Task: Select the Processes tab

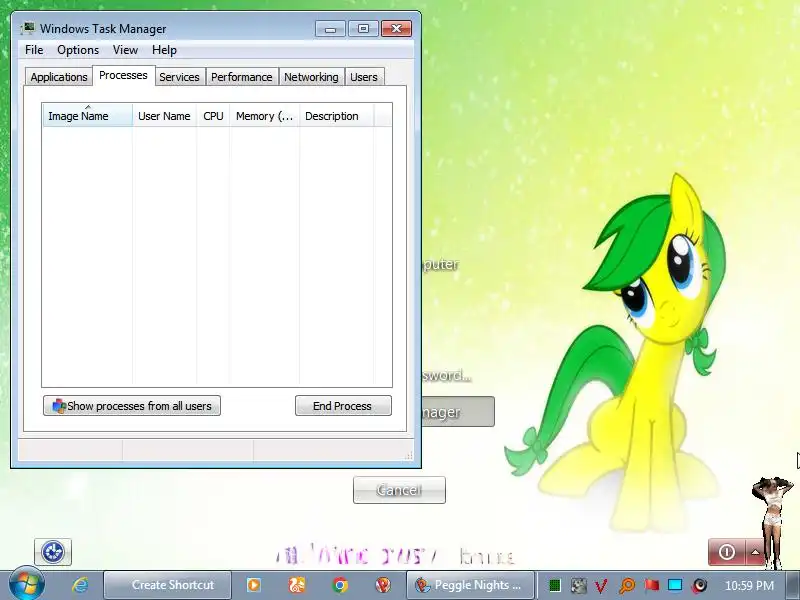Action: [x=123, y=76]
